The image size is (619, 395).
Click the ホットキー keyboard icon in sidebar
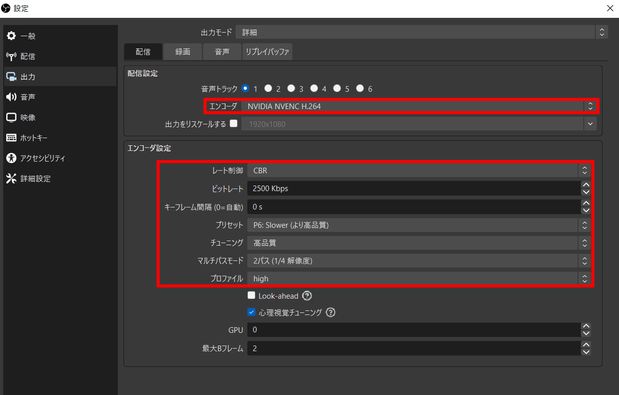pyautogui.click(x=11, y=137)
